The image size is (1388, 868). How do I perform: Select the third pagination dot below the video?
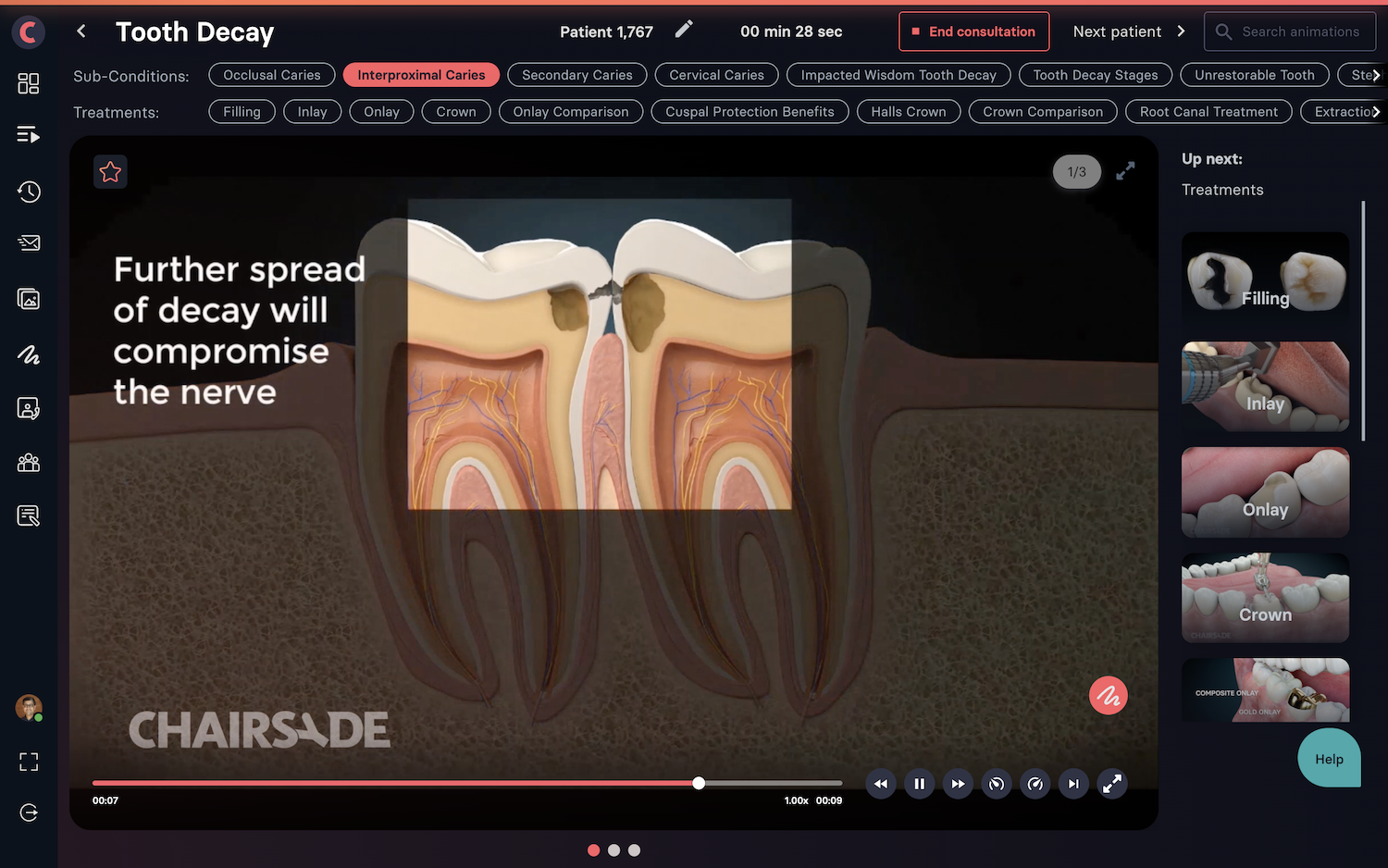tap(634, 850)
